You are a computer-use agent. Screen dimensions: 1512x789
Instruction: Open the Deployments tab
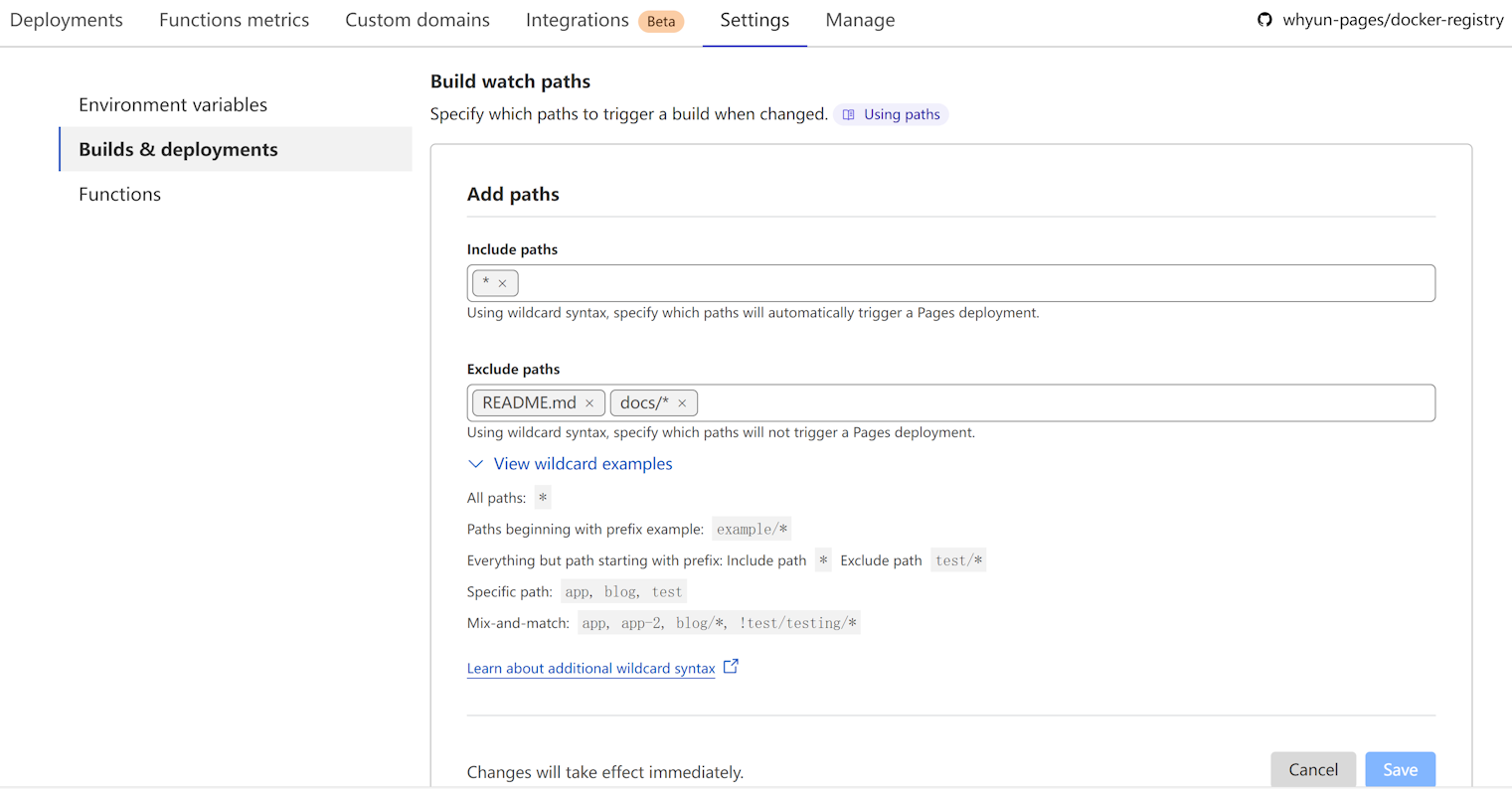coord(67,20)
